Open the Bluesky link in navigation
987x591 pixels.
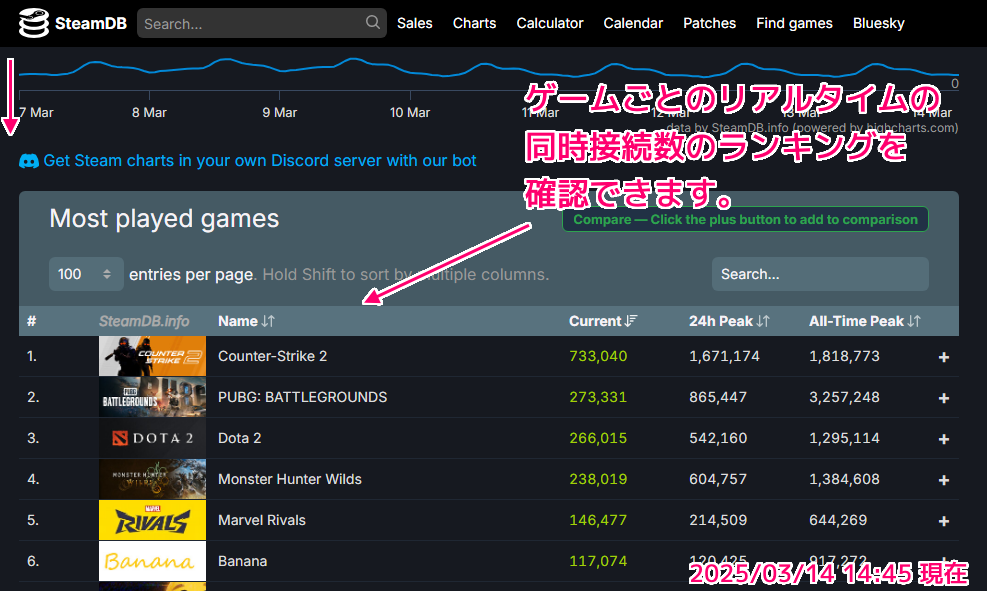coord(879,23)
